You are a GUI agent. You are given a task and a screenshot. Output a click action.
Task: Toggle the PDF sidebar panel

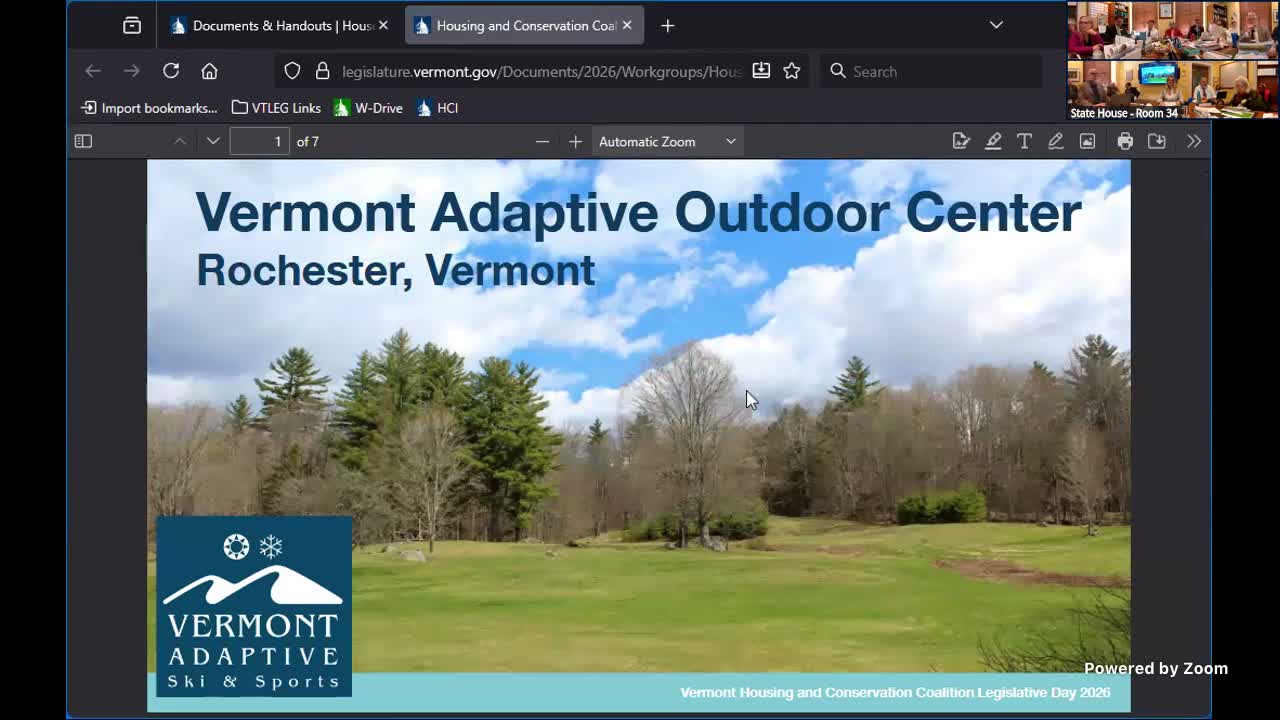83,140
